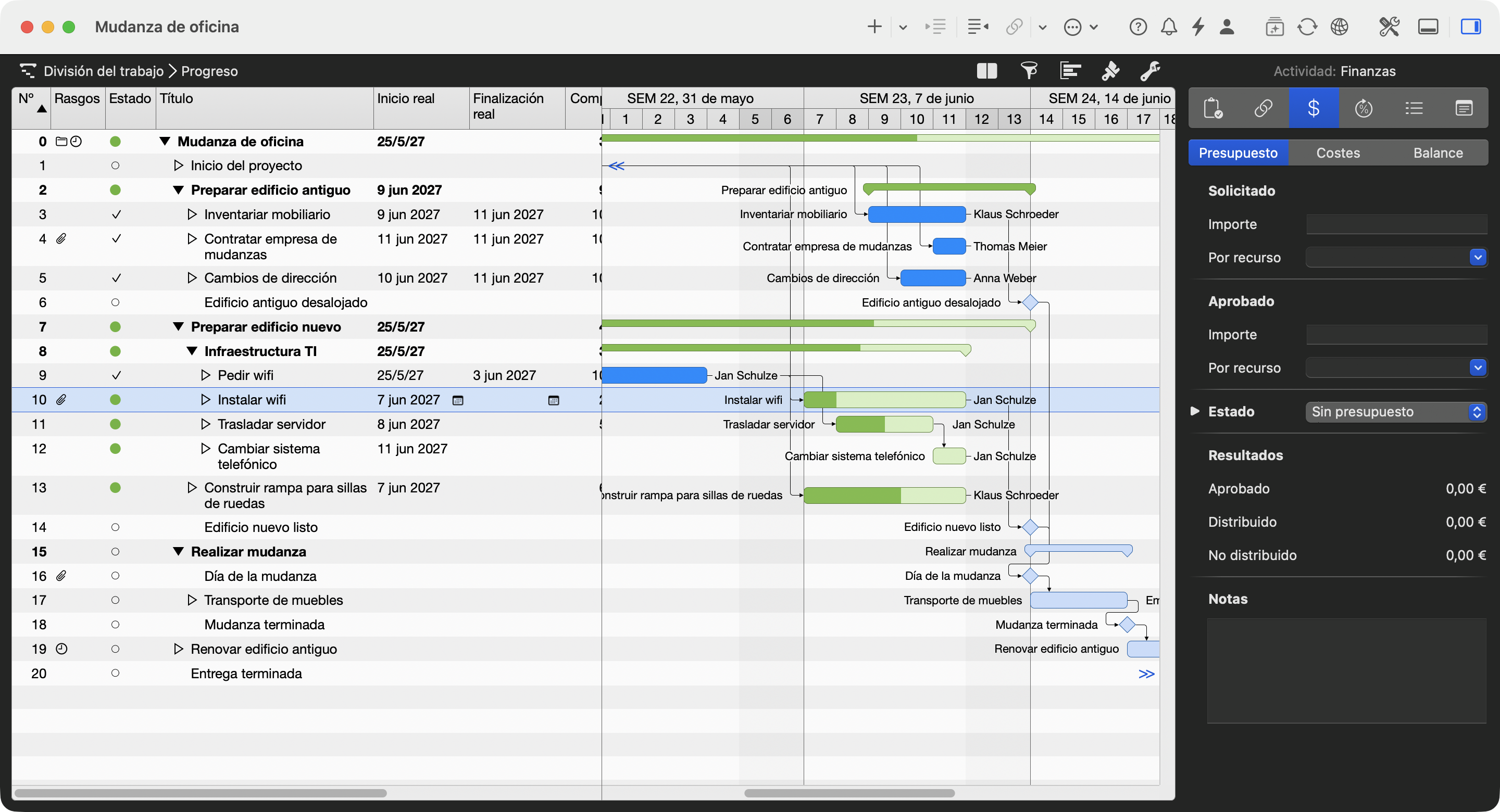Click the sync arrows icon
The width and height of the screenshot is (1500, 812).
pos(1307,27)
